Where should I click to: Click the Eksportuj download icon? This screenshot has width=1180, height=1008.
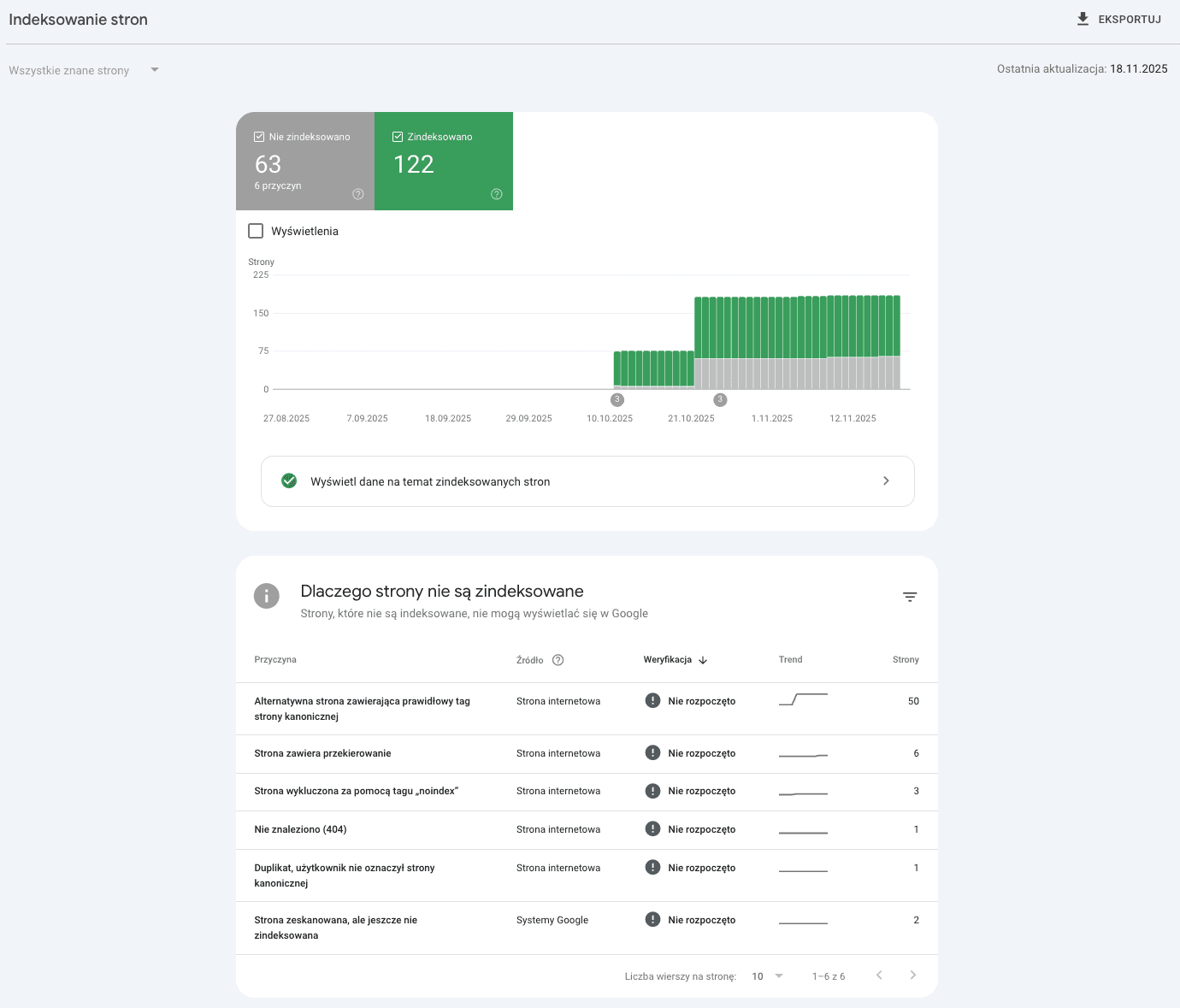[x=1083, y=19]
